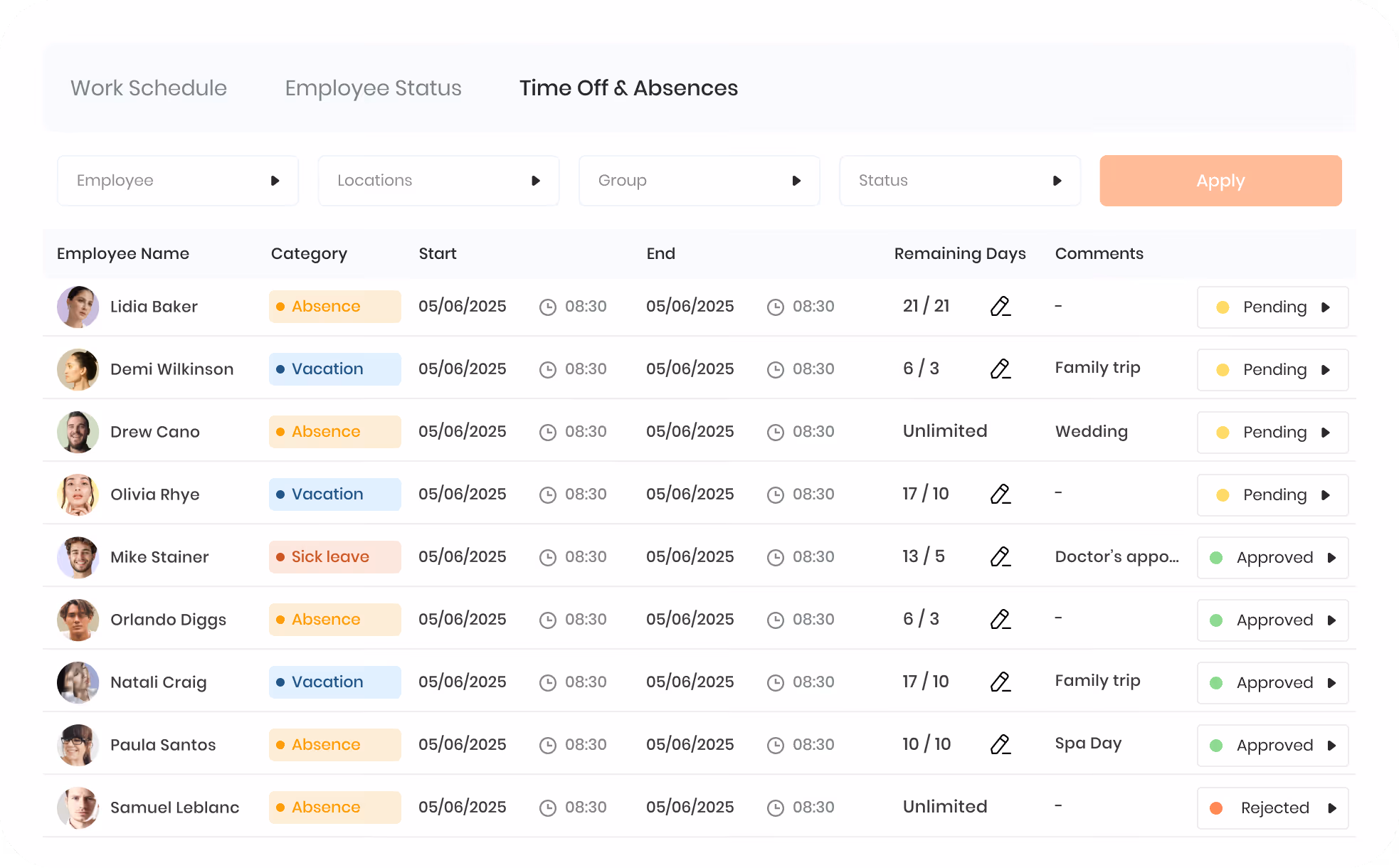This screenshot has width=1399, height=868.
Task: Change Olivia Rhye's Pending status
Action: point(1272,495)
